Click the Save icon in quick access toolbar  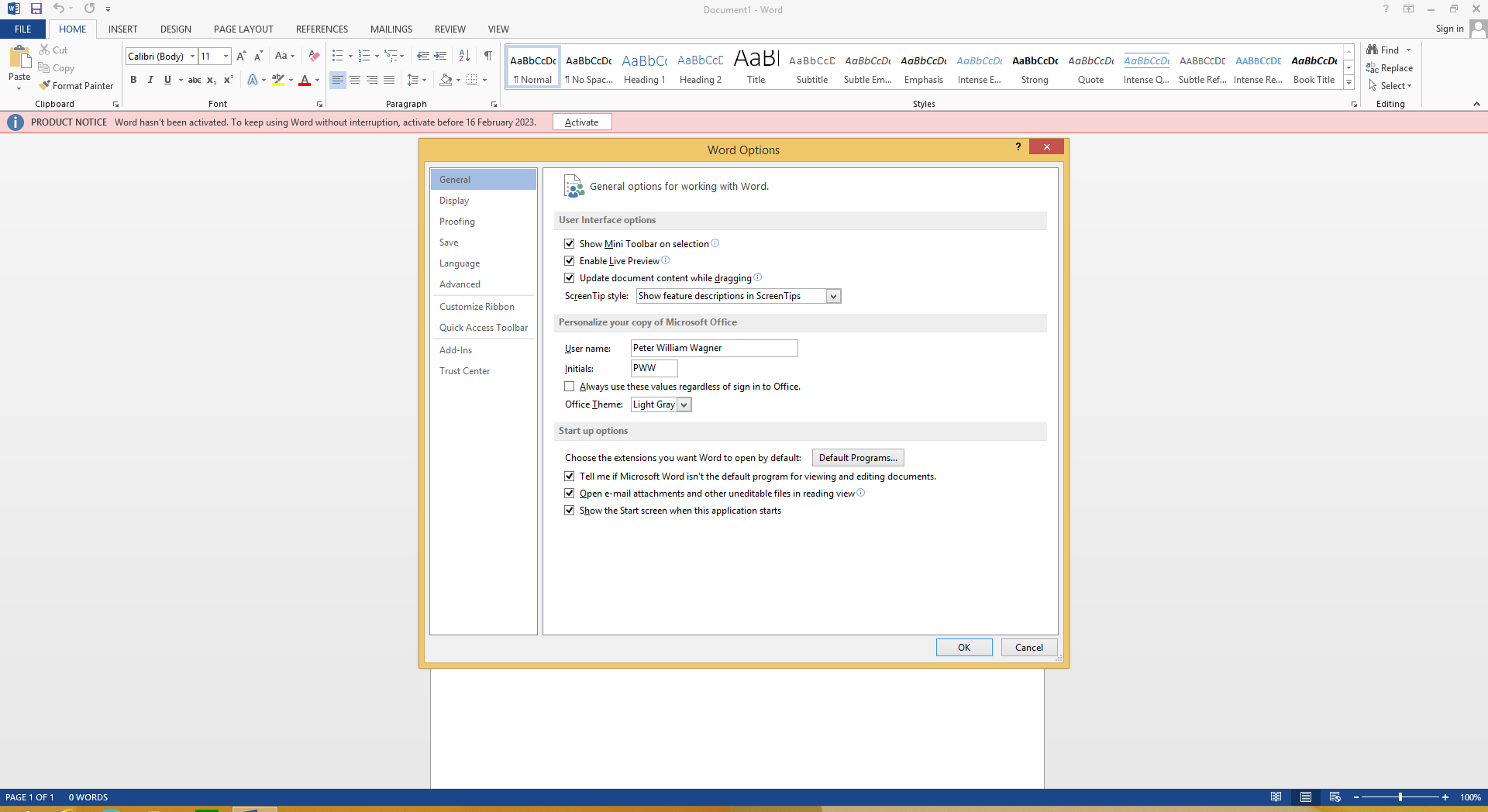(36, 9)
